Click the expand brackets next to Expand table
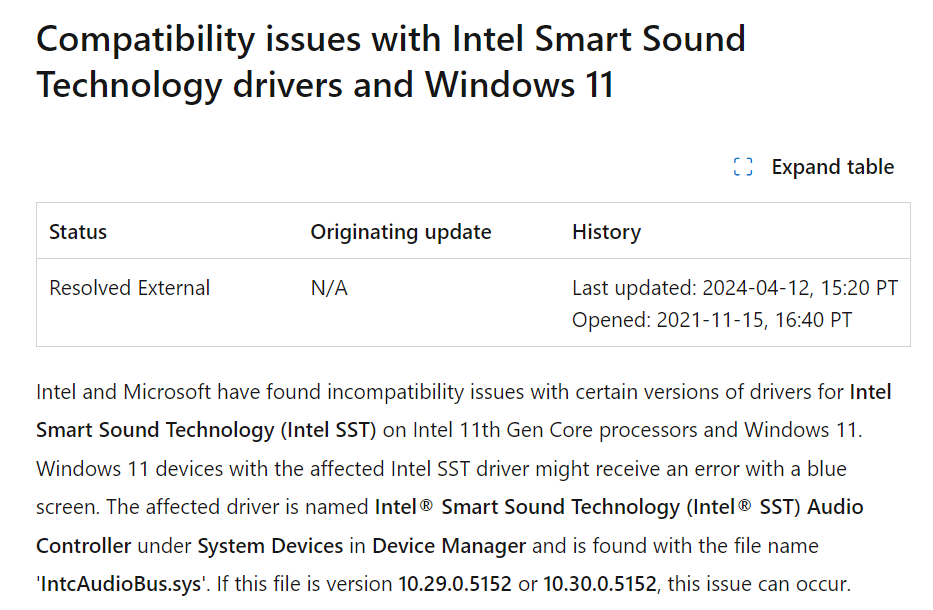 click(x=741, y=167)
